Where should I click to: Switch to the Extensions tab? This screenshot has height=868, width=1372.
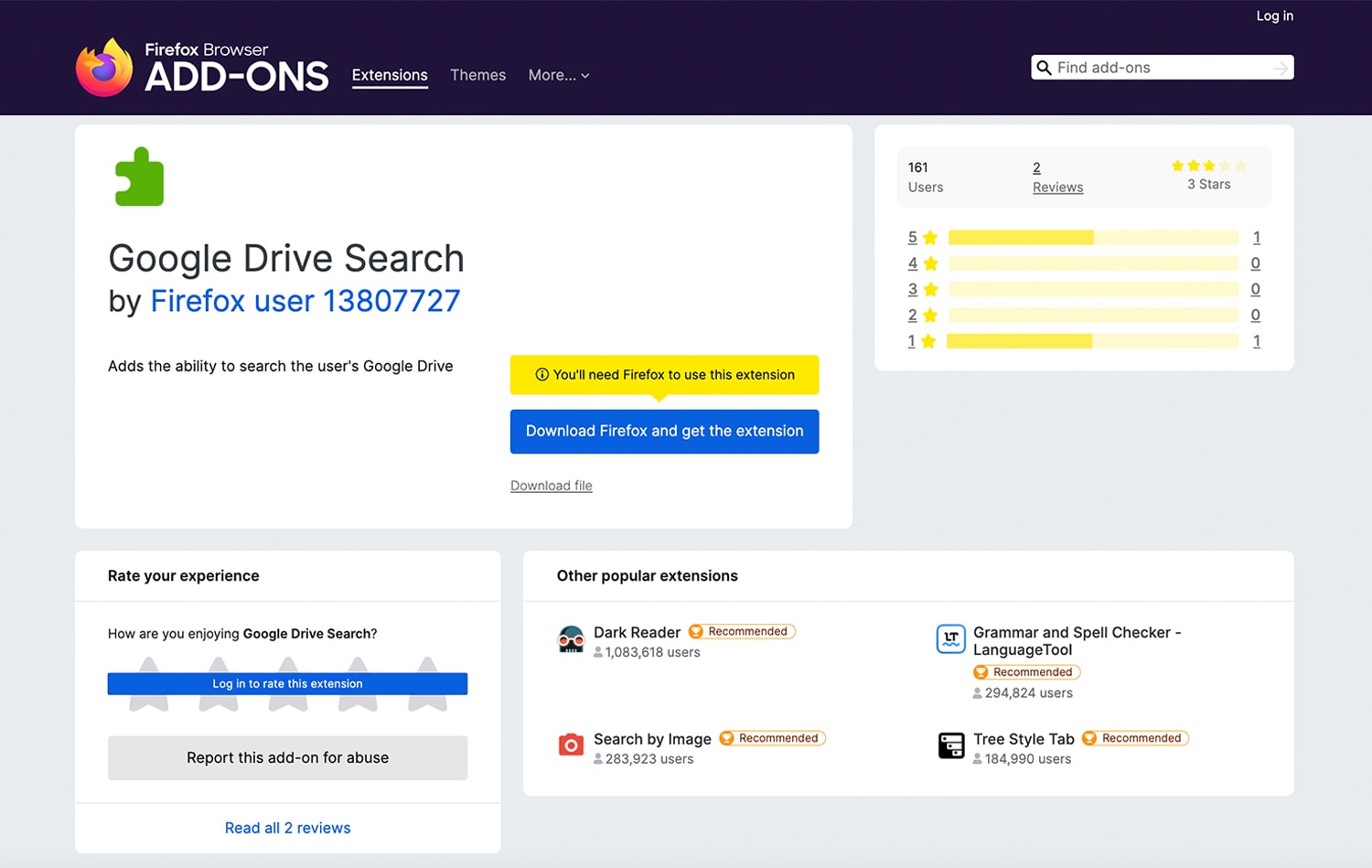tap(390, 75)
